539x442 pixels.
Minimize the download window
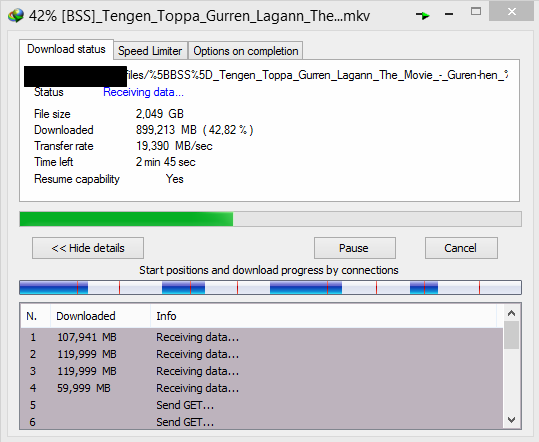[449, 14]
